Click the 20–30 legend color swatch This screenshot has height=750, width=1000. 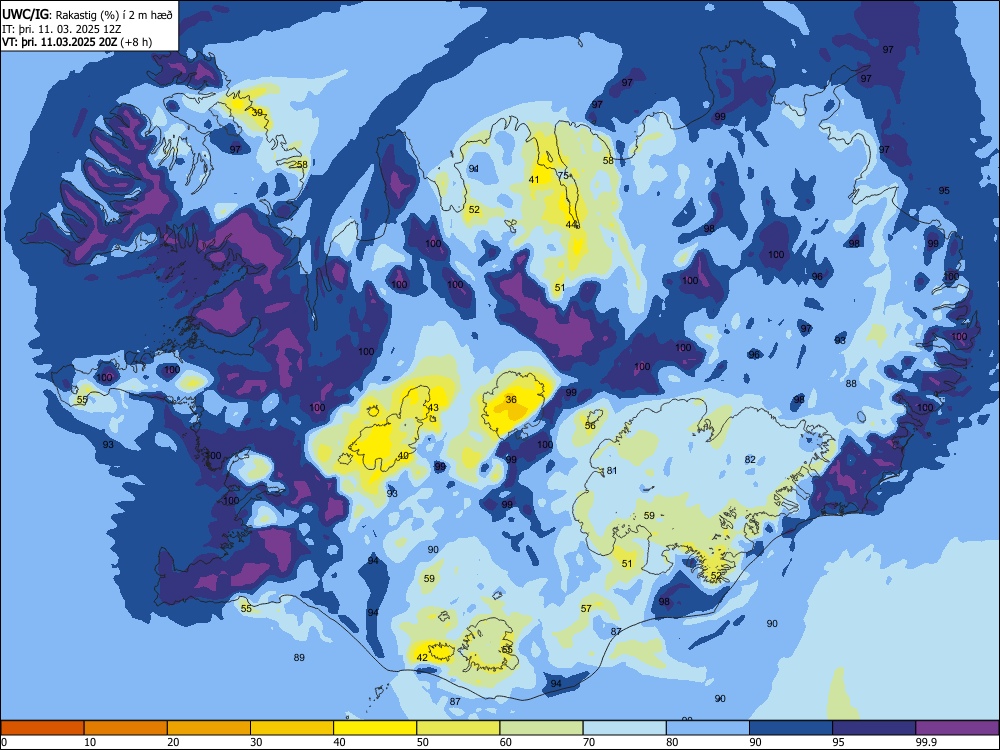209,728
